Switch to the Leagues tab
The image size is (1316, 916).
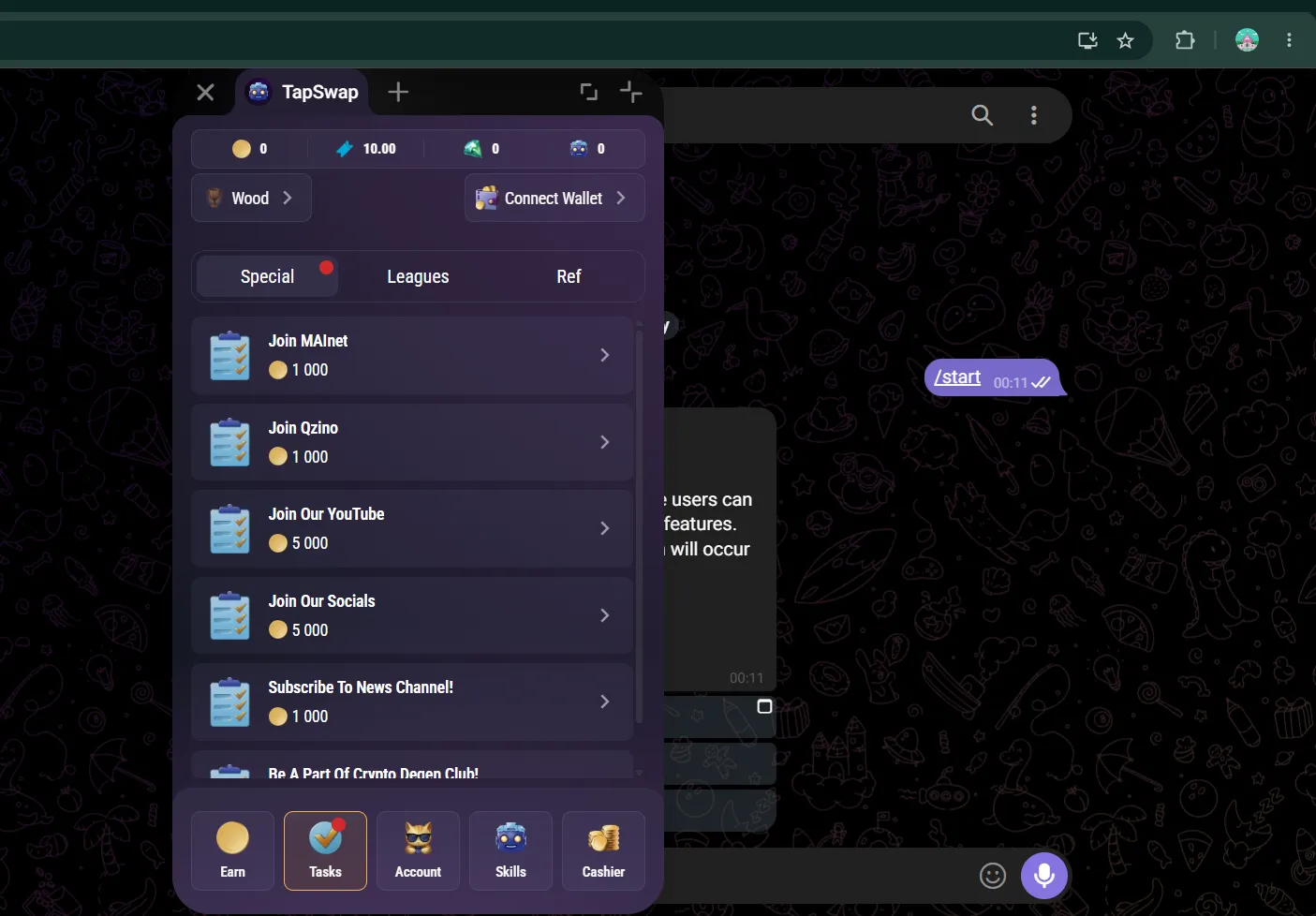pyautogui.click(x=418, y=276)
